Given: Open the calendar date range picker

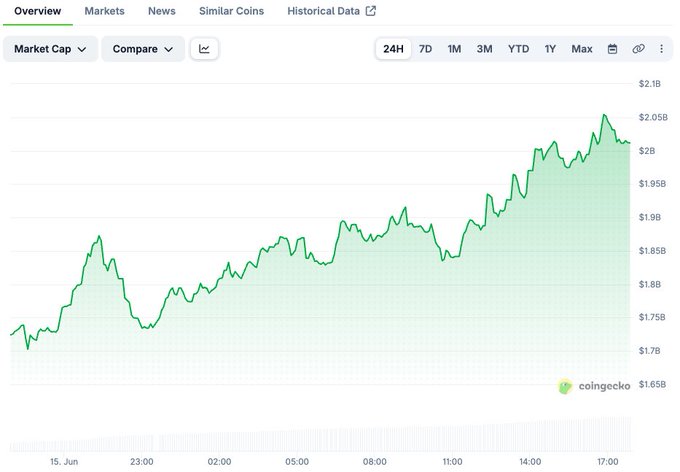Looking at the screenshot, I should (x=612, y=49).
